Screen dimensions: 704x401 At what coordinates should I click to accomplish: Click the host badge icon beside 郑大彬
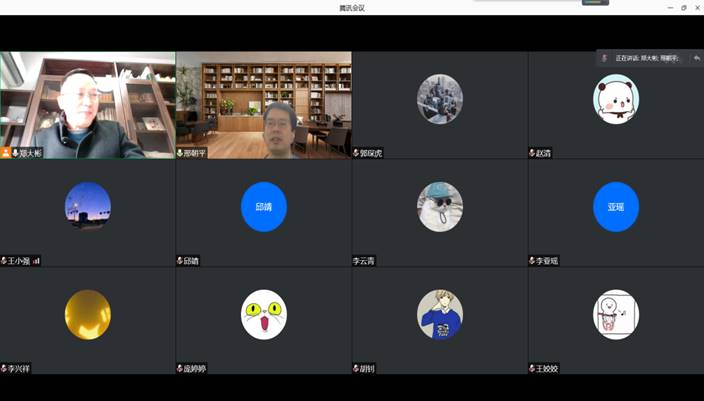click(6, 153)
